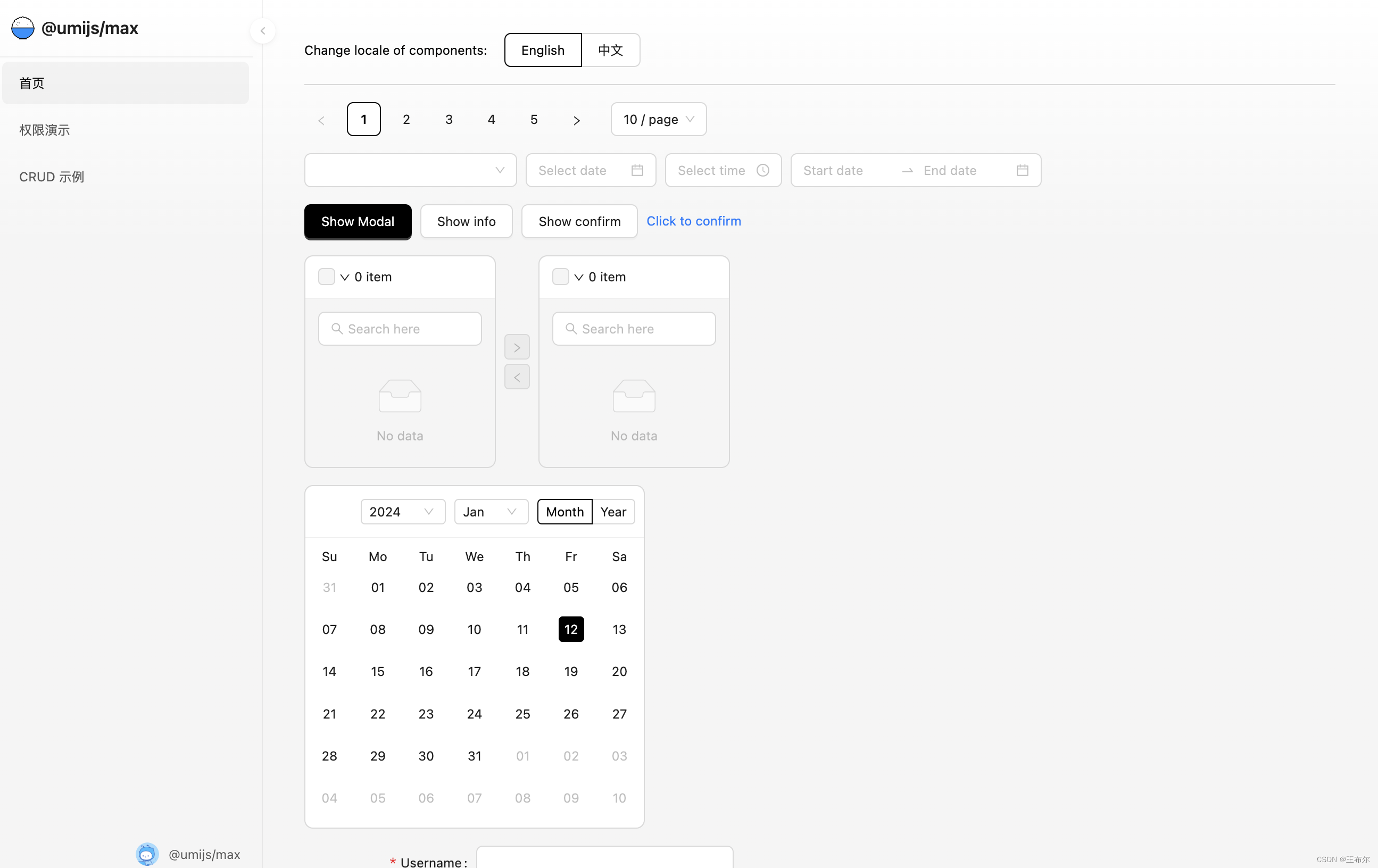Click the calendar icon in date range picker

1022,171
